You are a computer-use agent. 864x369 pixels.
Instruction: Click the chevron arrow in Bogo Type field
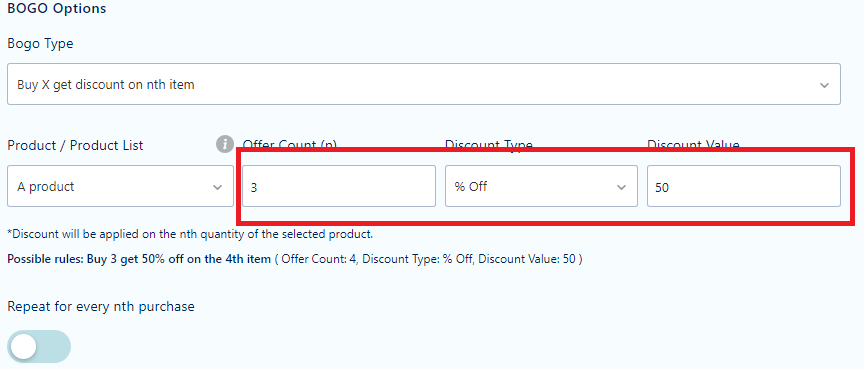pyautogui.click(x=824, y=85)
